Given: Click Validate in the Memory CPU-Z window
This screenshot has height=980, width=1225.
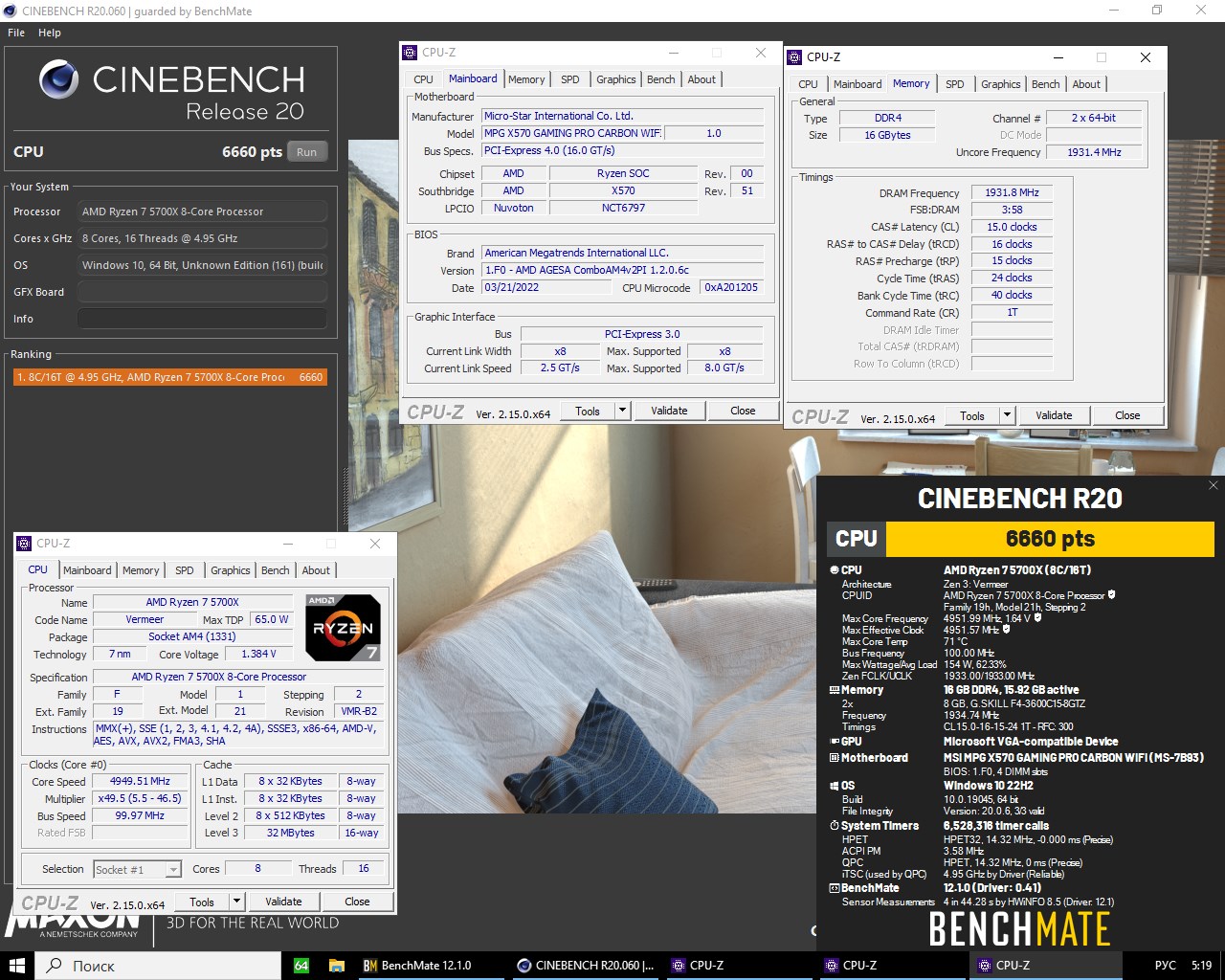Looking at the screenshot, I should (1054, 415).
